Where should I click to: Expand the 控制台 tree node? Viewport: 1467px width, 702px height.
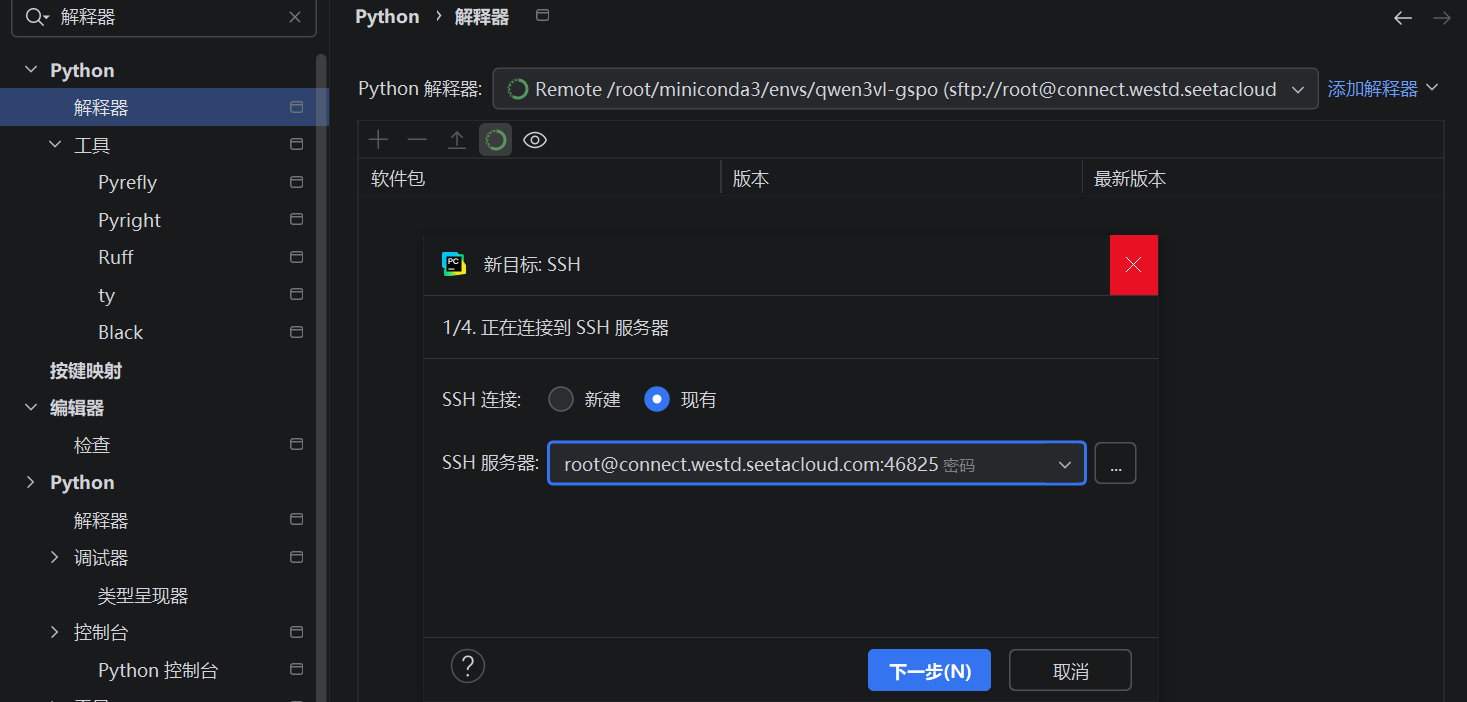tap(56, 632)
